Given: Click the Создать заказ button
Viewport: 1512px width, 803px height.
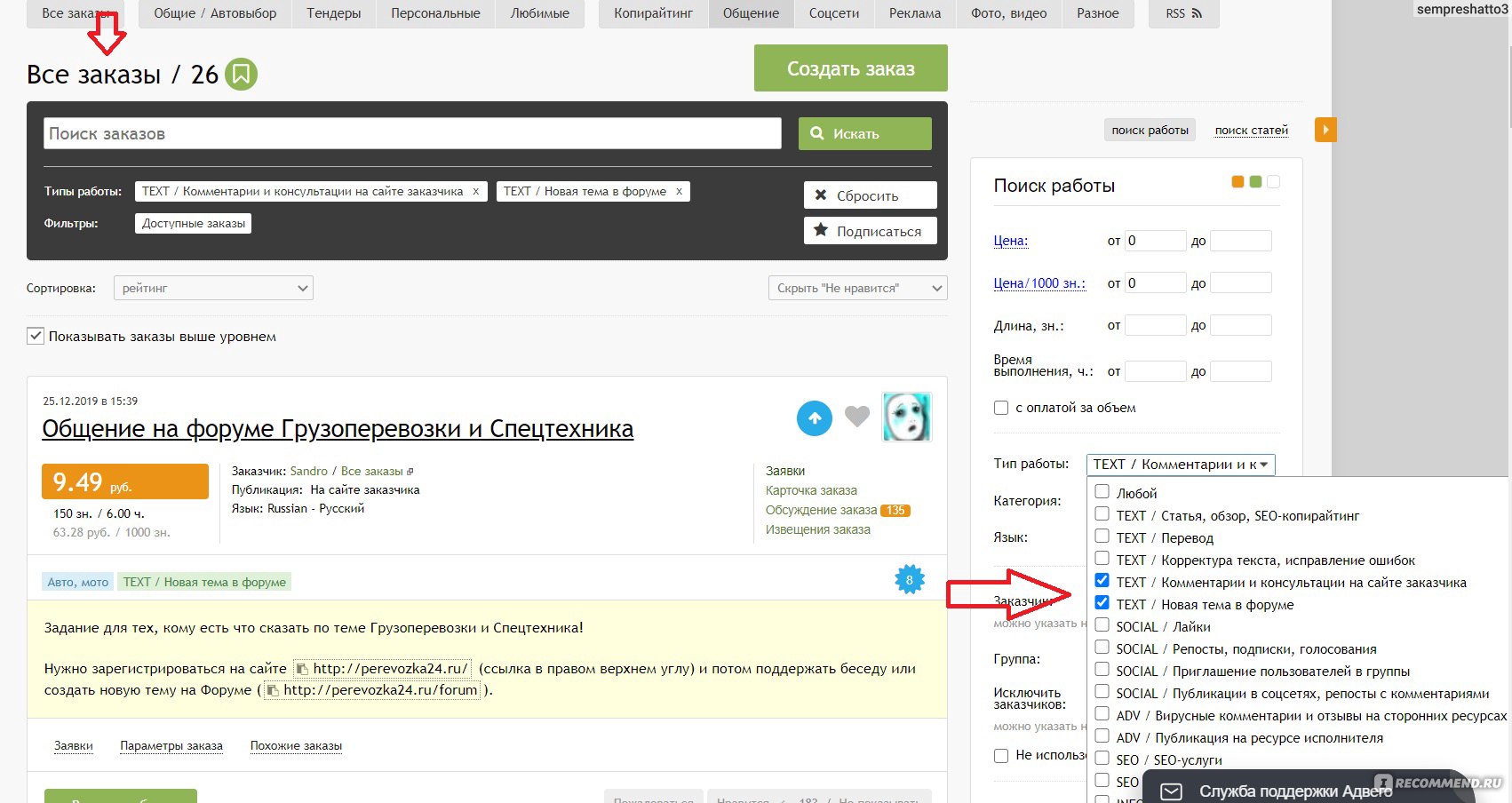Looking at the screenshot, I should [850, 68].
